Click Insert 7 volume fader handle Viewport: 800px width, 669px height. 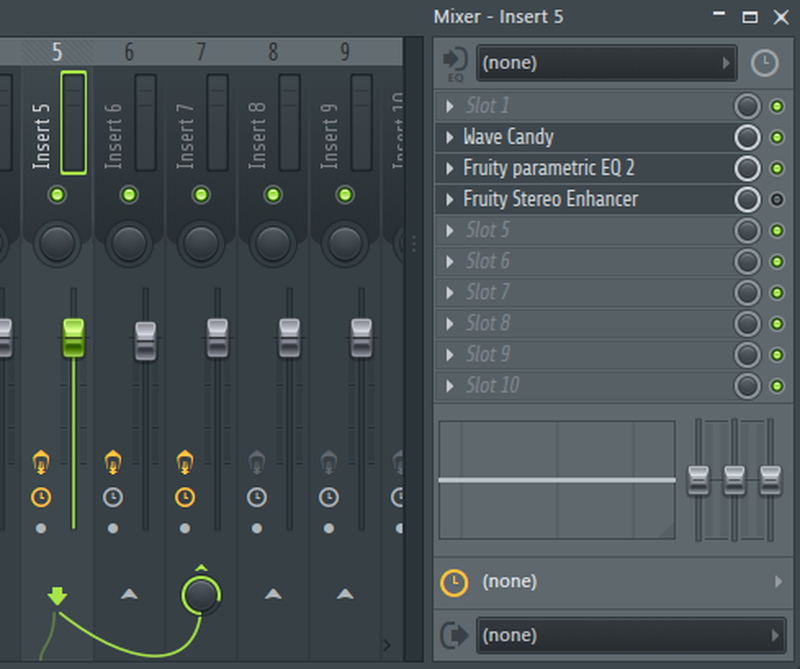(217, 338)
